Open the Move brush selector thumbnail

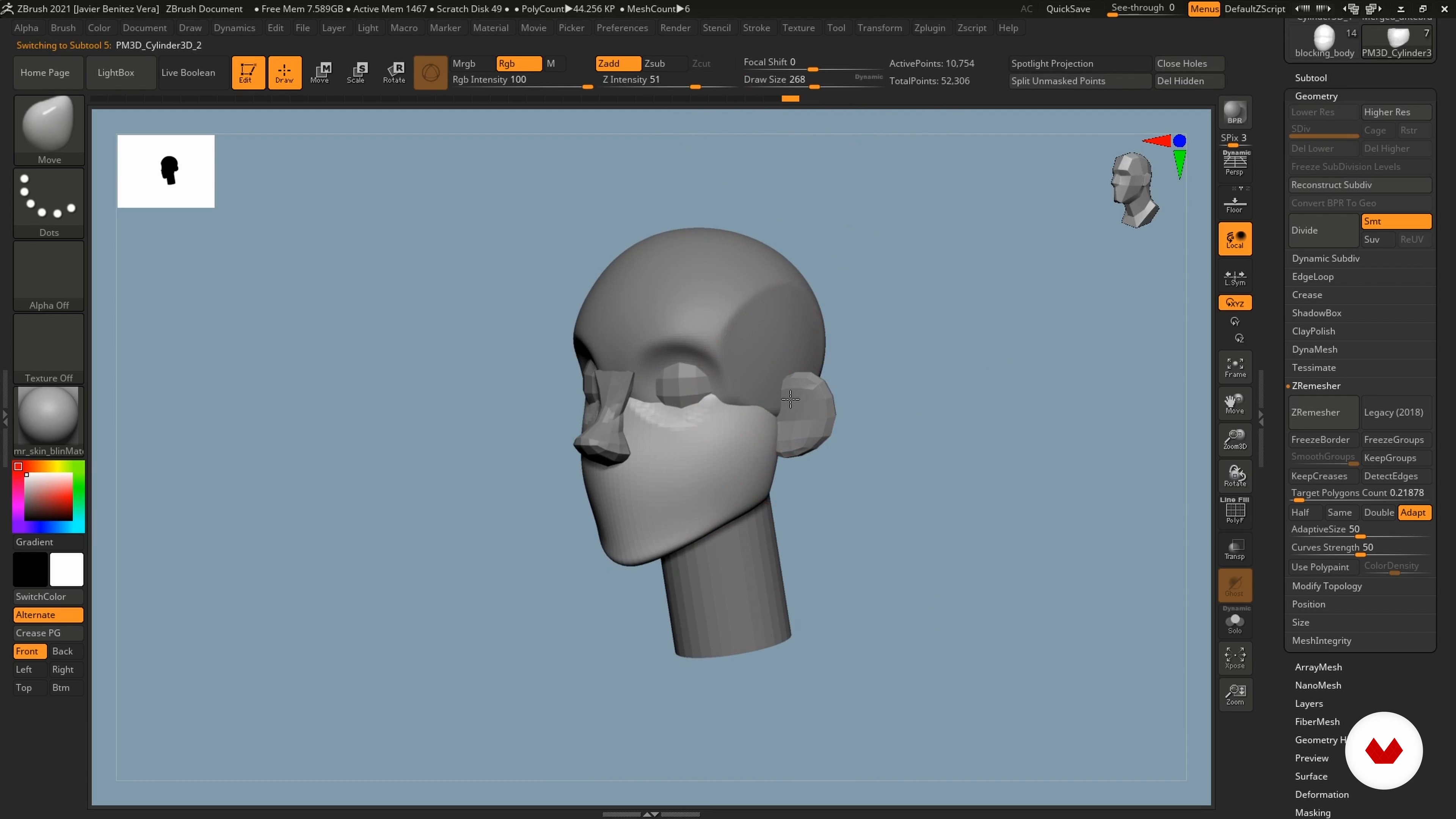pos(49,130)
